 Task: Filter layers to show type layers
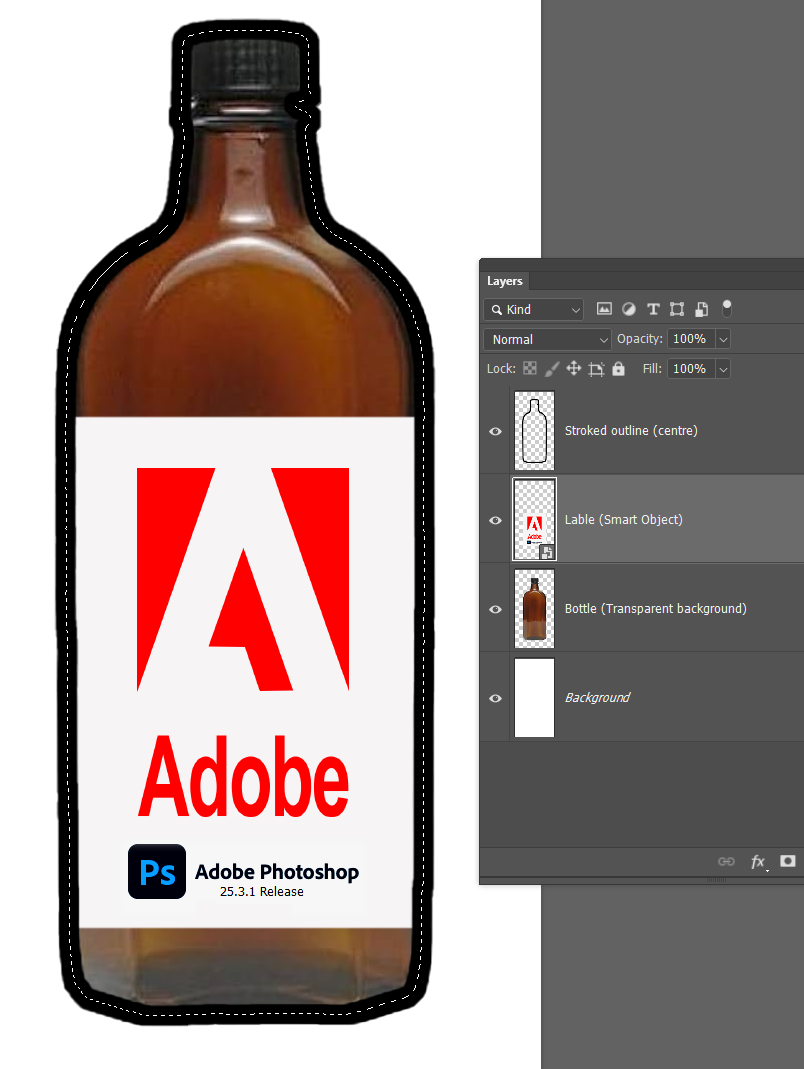[x=653, y=308]
